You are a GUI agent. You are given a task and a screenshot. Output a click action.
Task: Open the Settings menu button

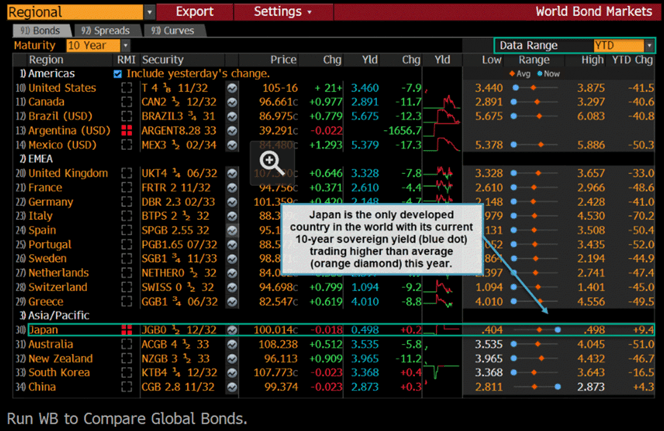click(281, 12)
